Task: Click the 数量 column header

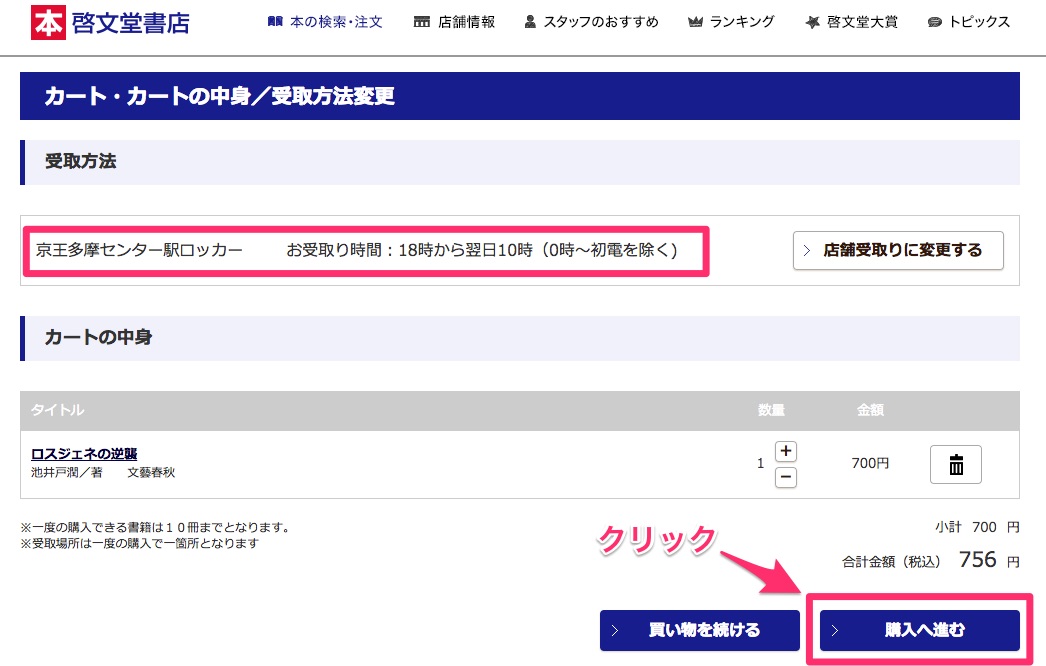Action: point(771,410)
